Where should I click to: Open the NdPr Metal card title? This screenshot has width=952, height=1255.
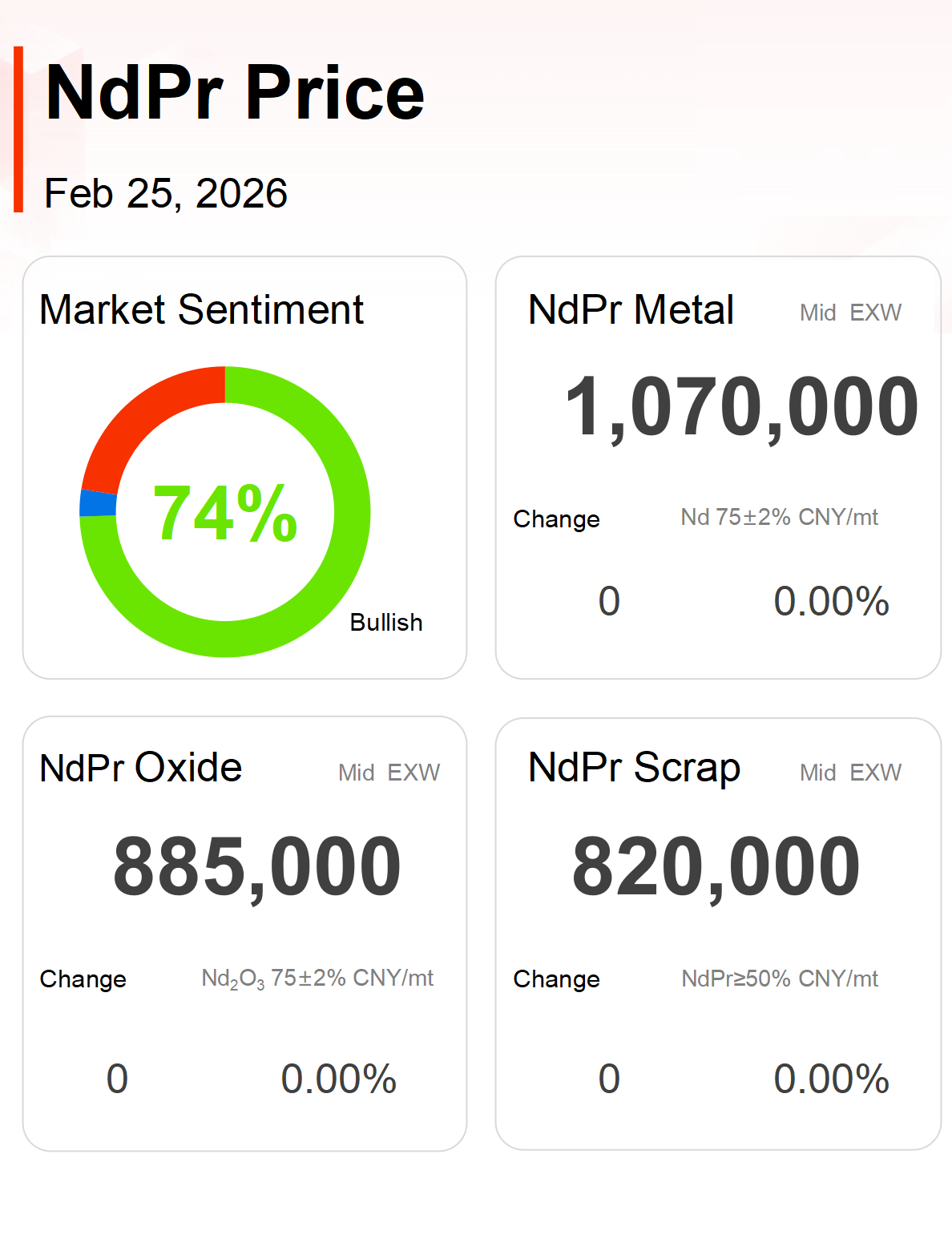[x=631, y=310]
